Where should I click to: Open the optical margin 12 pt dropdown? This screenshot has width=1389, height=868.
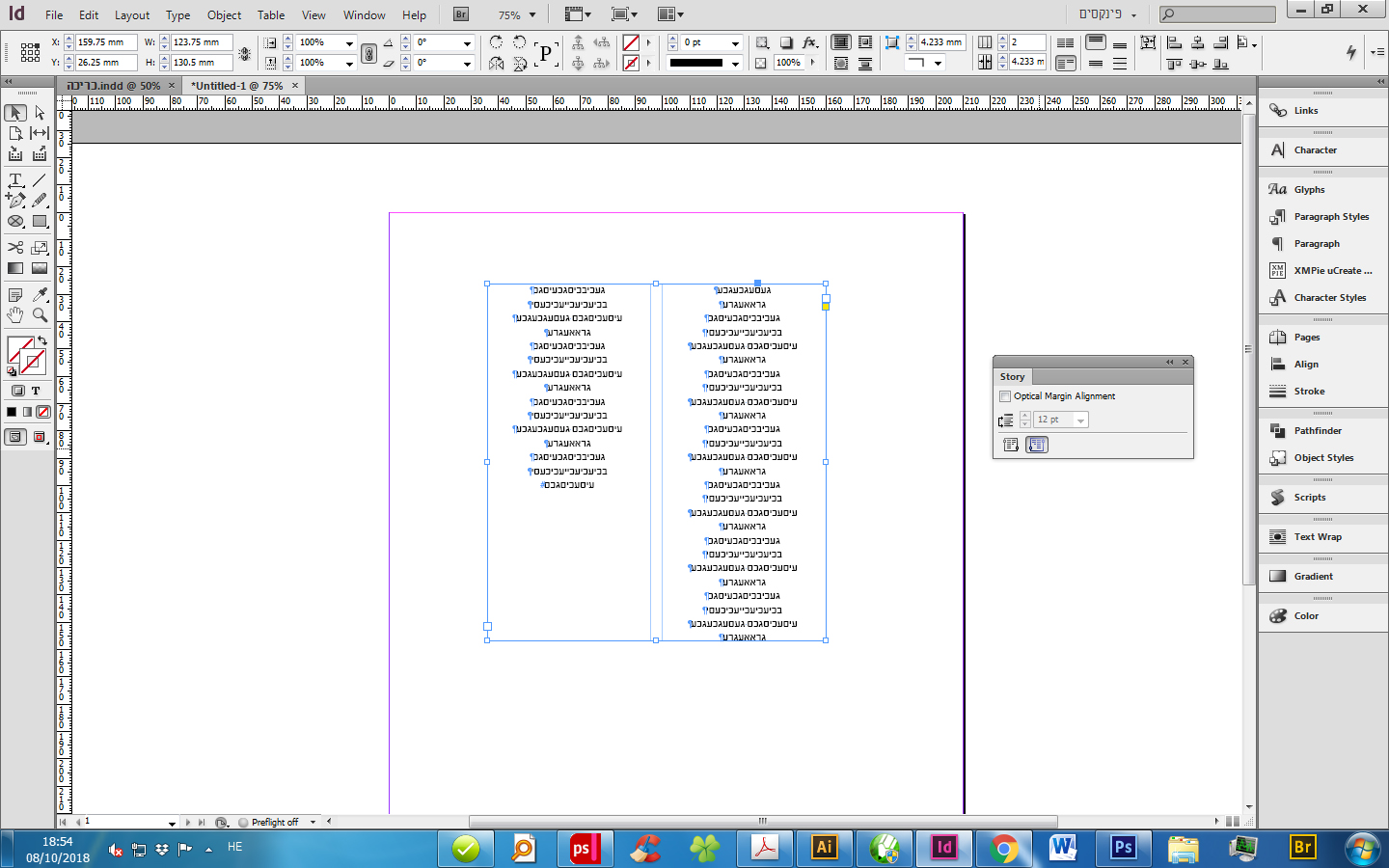(1080, 420)
